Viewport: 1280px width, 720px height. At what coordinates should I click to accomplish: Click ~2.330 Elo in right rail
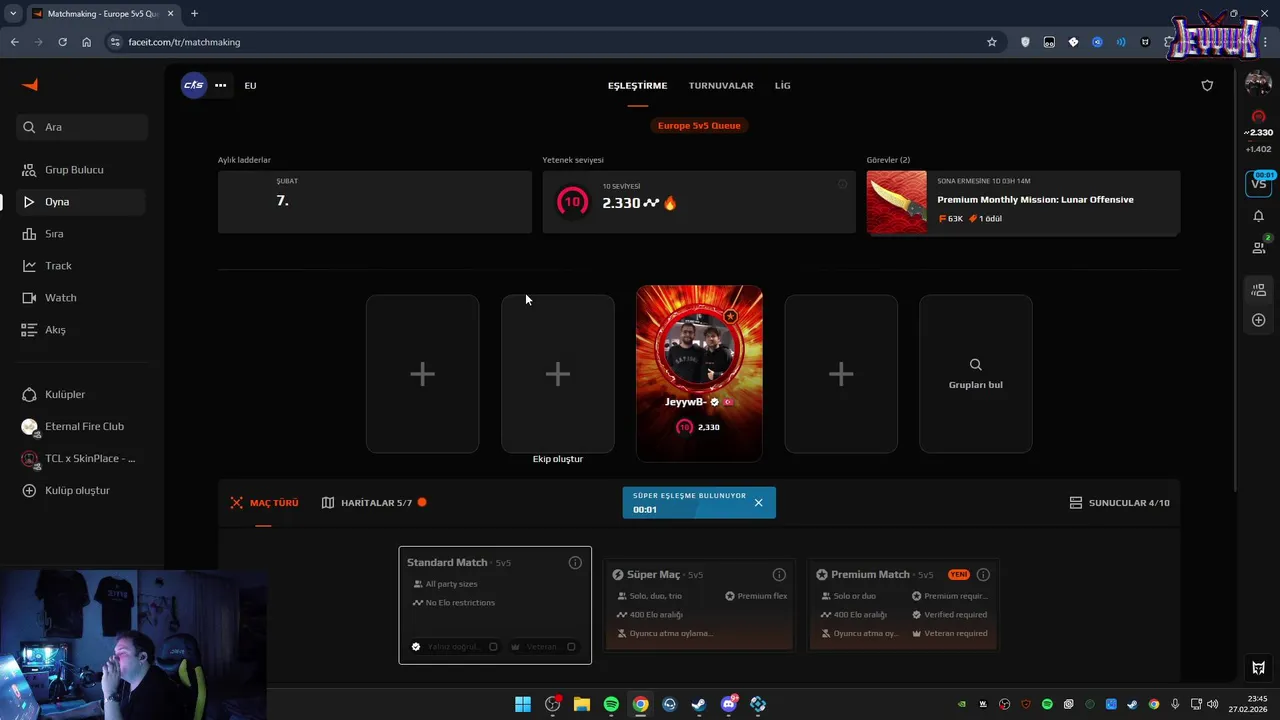[1258, 132]
